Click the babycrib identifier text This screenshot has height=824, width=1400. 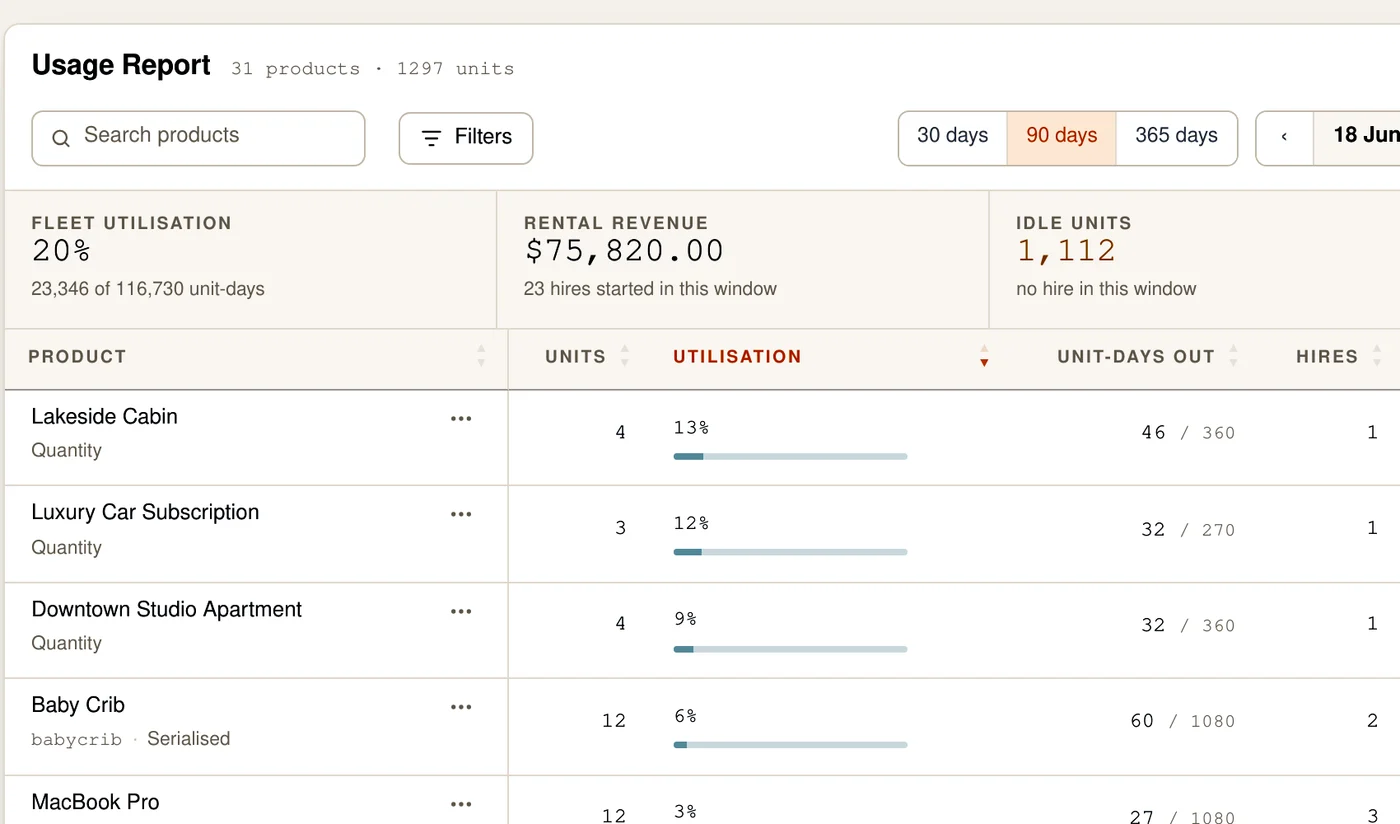point(76,740)
